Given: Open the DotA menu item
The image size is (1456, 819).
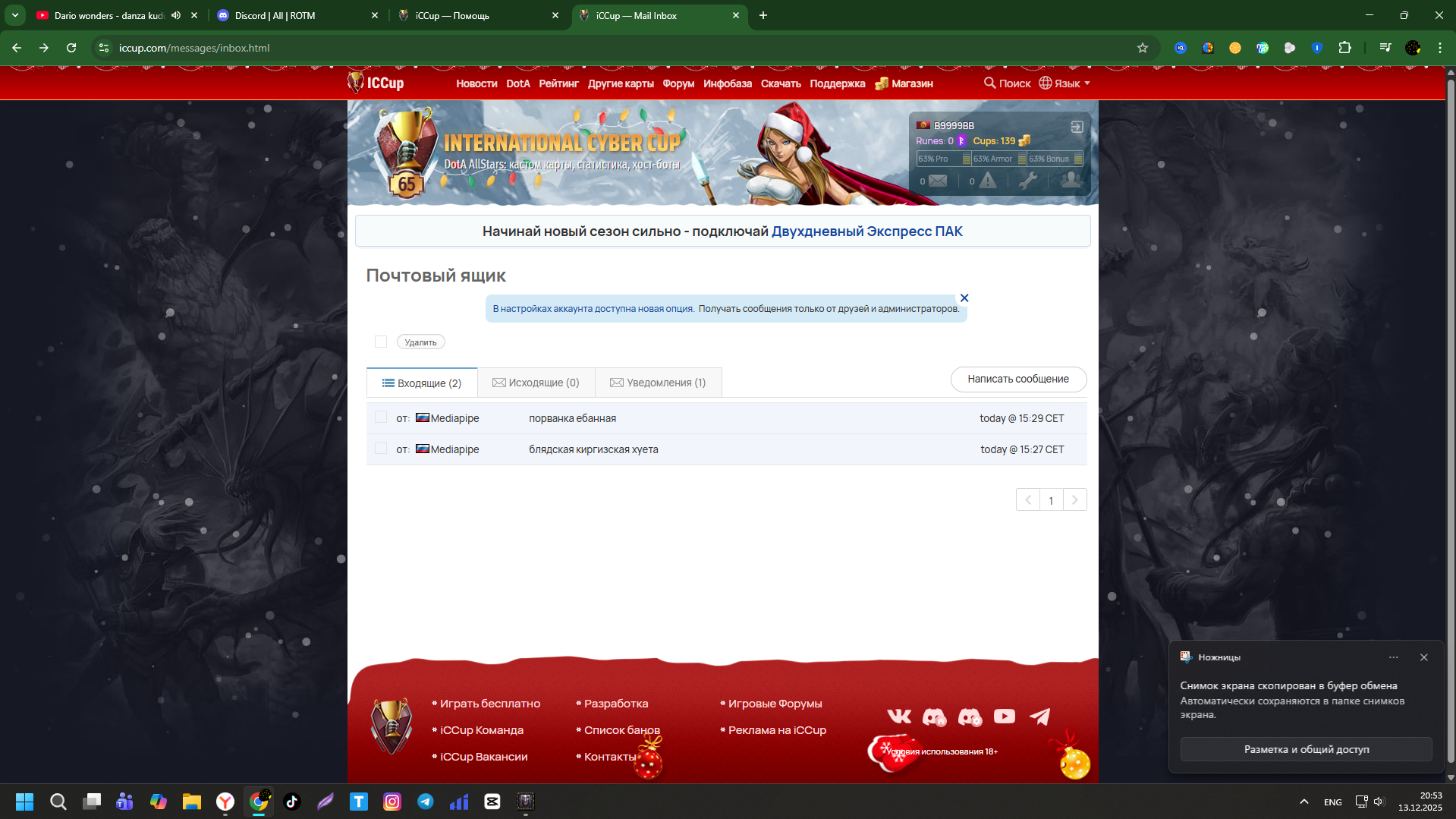Looking at the screenshot, I should coord(518,83).
